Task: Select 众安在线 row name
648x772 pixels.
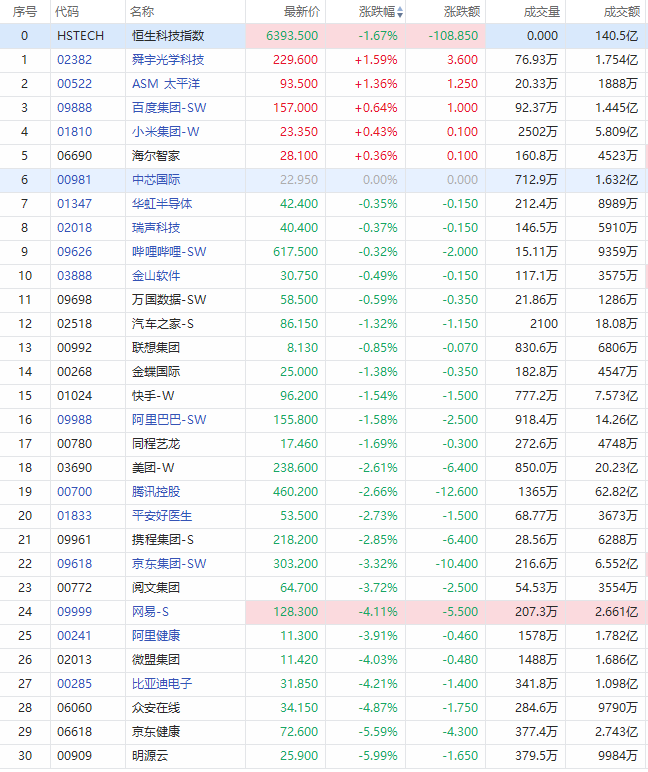Action: click(x=156, y=708)
